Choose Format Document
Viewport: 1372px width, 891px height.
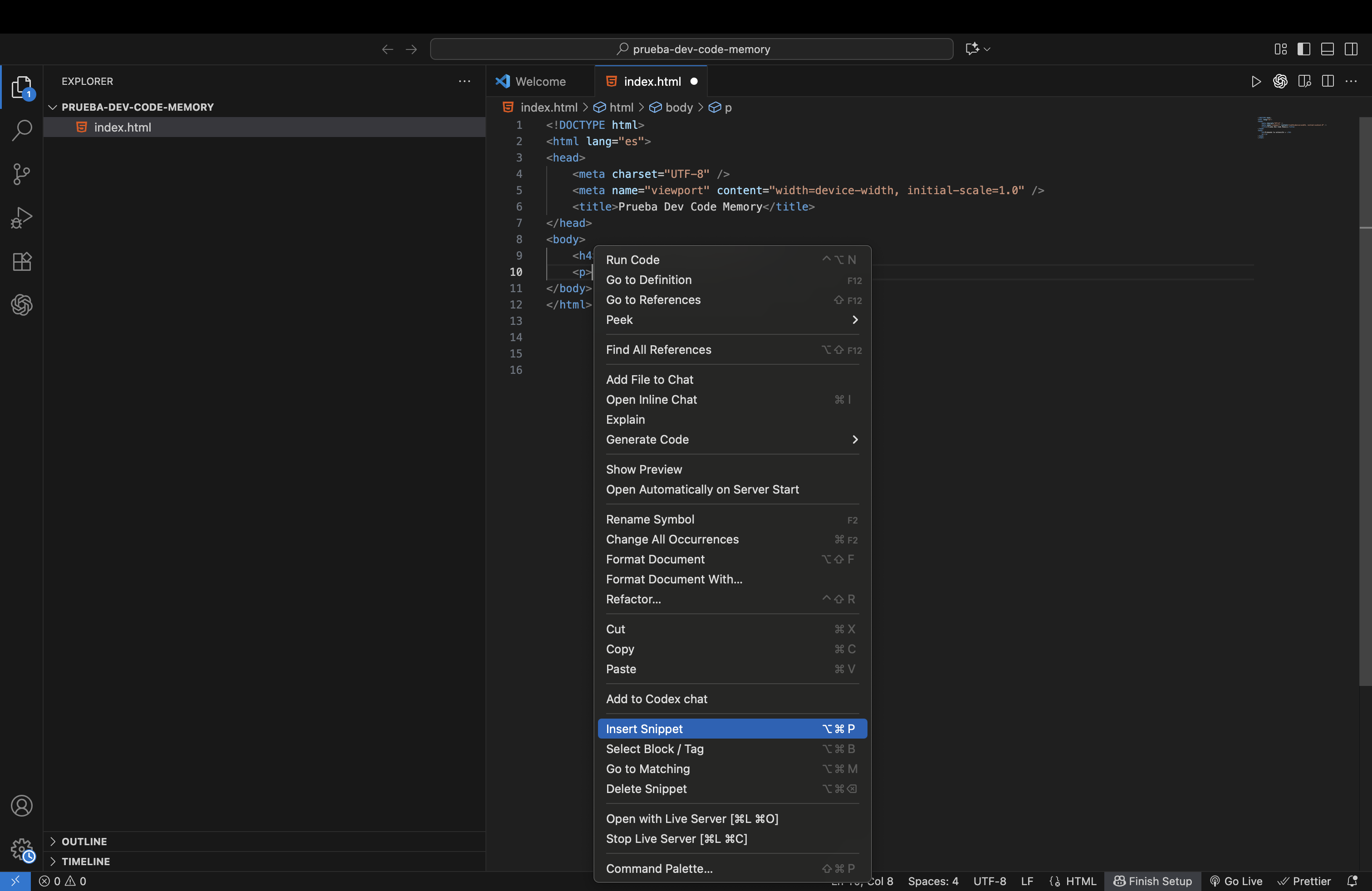(x=732, y=560)
